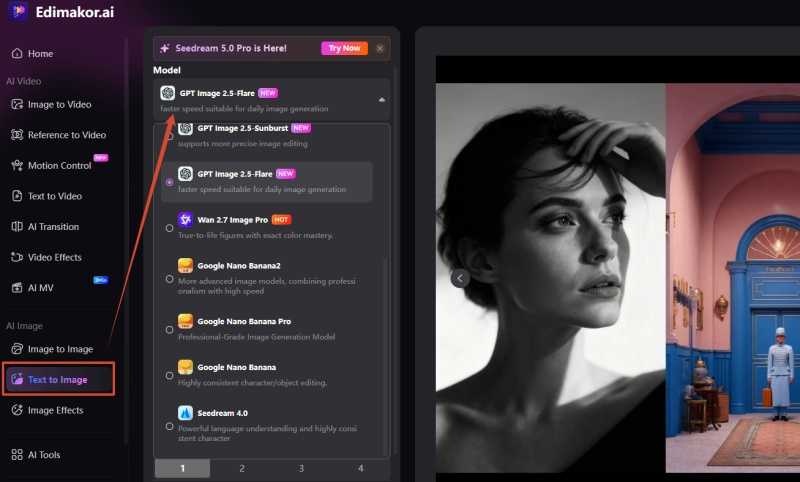Click the Image to Image icon

pyautogui.click(x=17, y=349)
